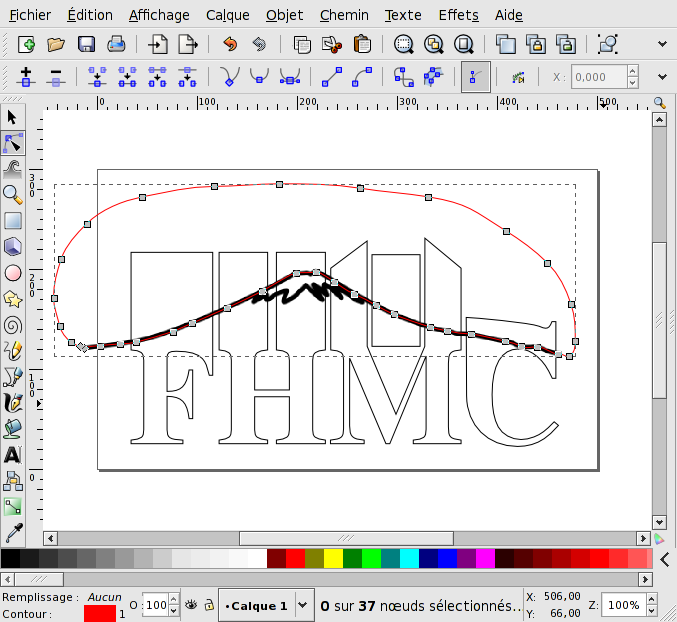Select the Calligraphy tool

13,403
